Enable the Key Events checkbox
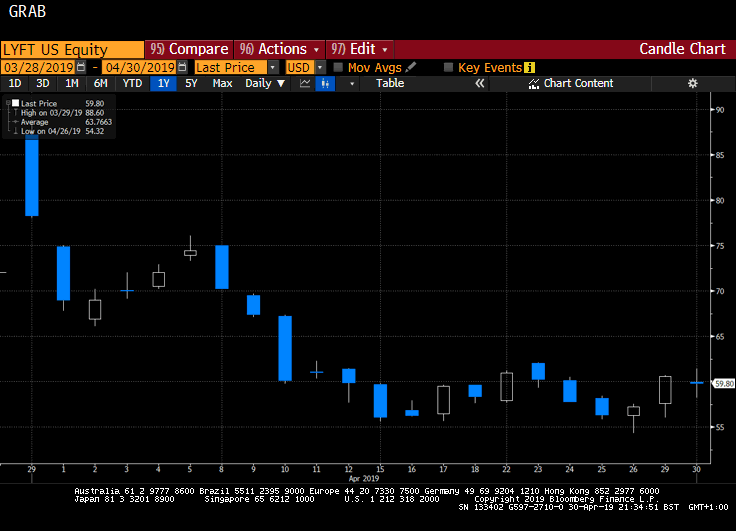736x531 pixels. 449,67
